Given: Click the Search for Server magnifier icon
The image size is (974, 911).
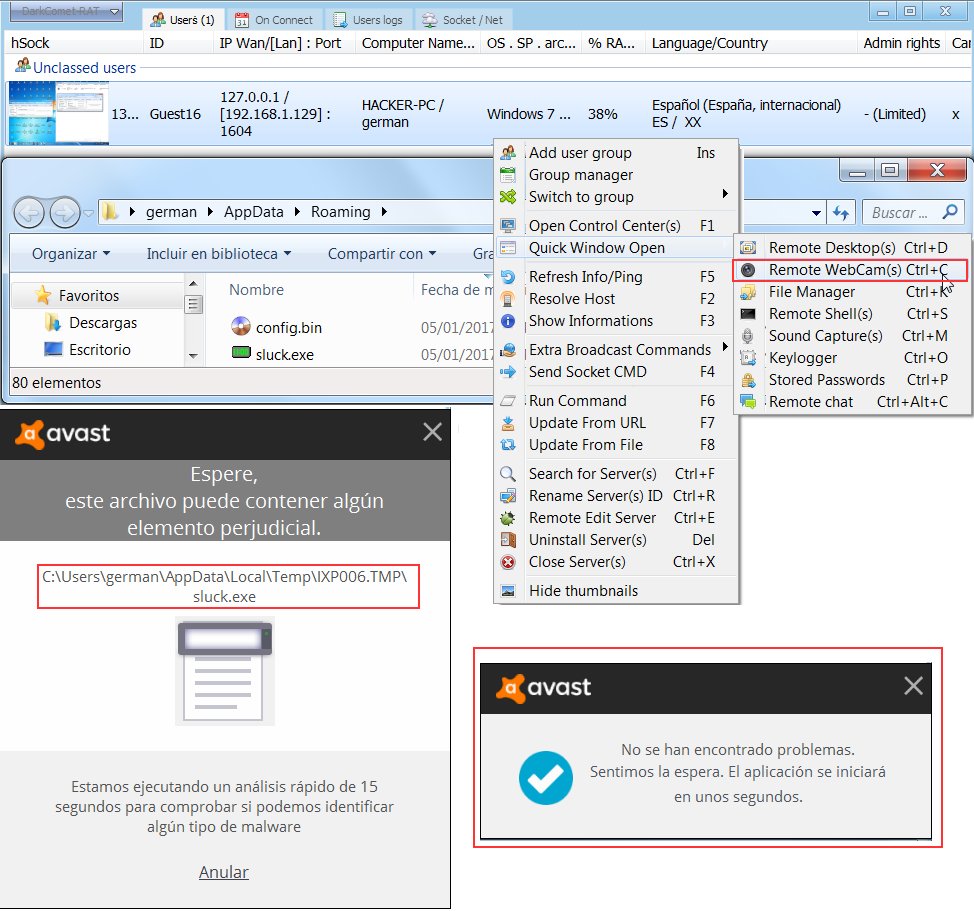Looking at the screenshot, I should pyautogui.click(x=508, y=474).
